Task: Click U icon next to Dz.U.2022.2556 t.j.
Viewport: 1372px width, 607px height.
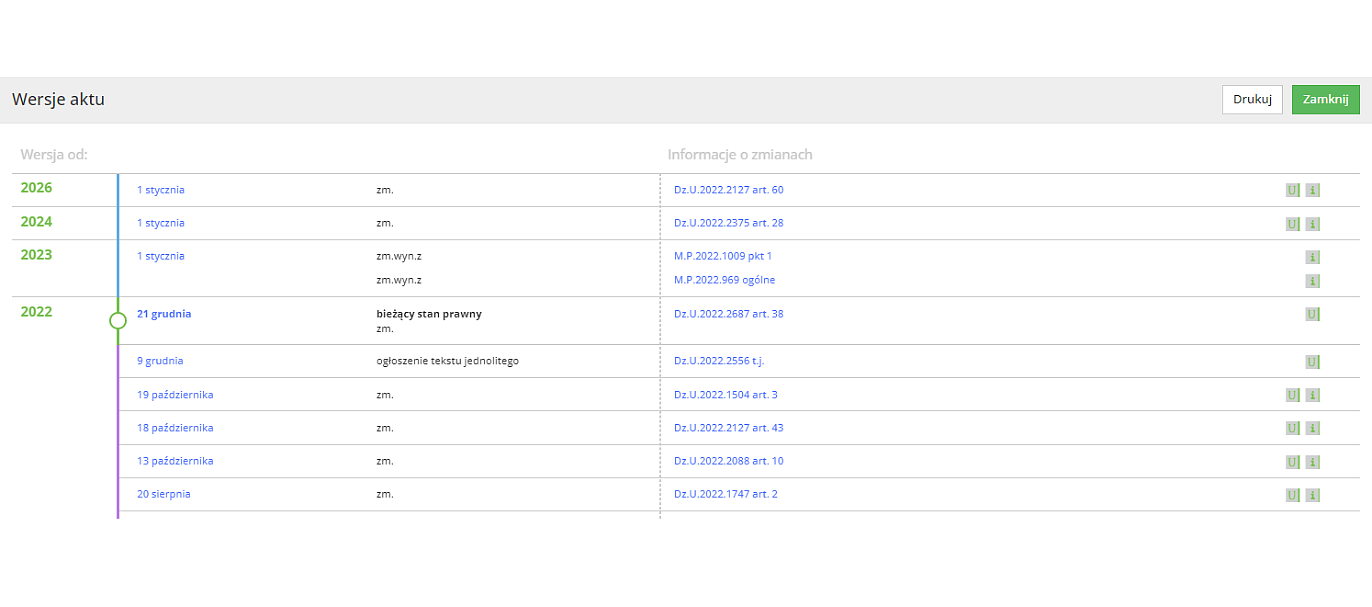Action: [x=1312, y=362]
